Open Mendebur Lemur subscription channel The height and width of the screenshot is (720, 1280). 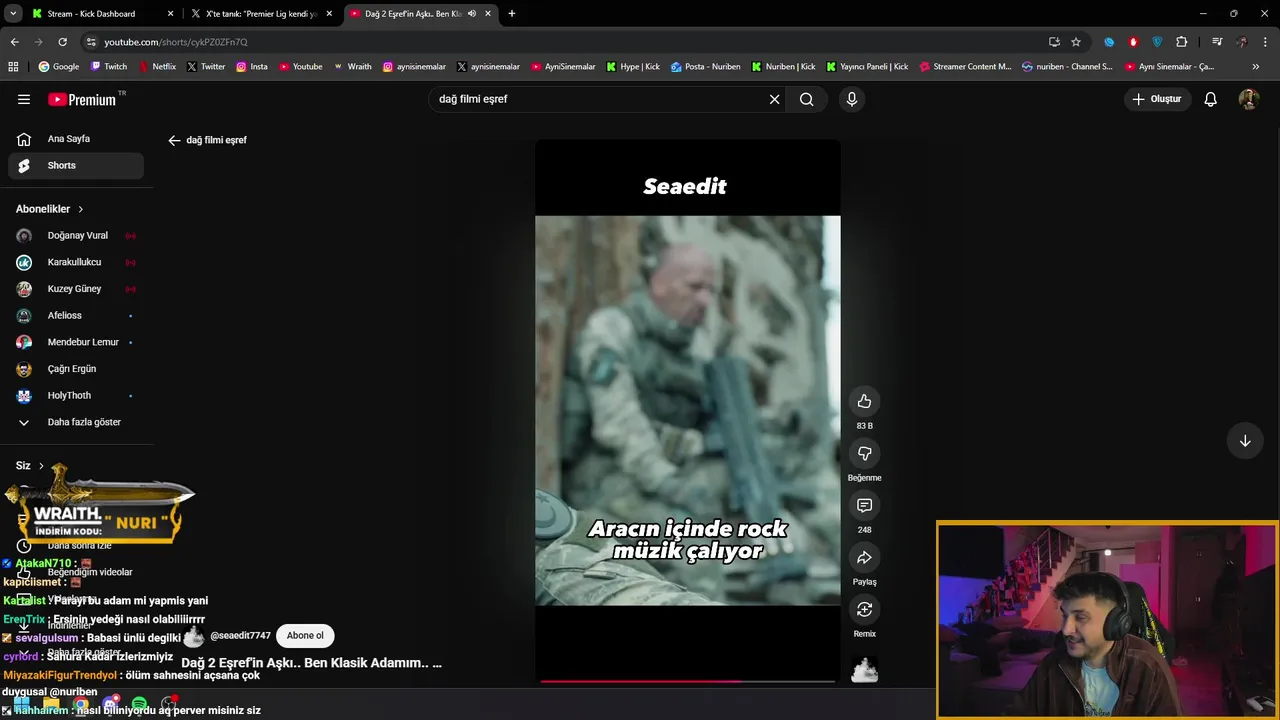pos(76,342)
